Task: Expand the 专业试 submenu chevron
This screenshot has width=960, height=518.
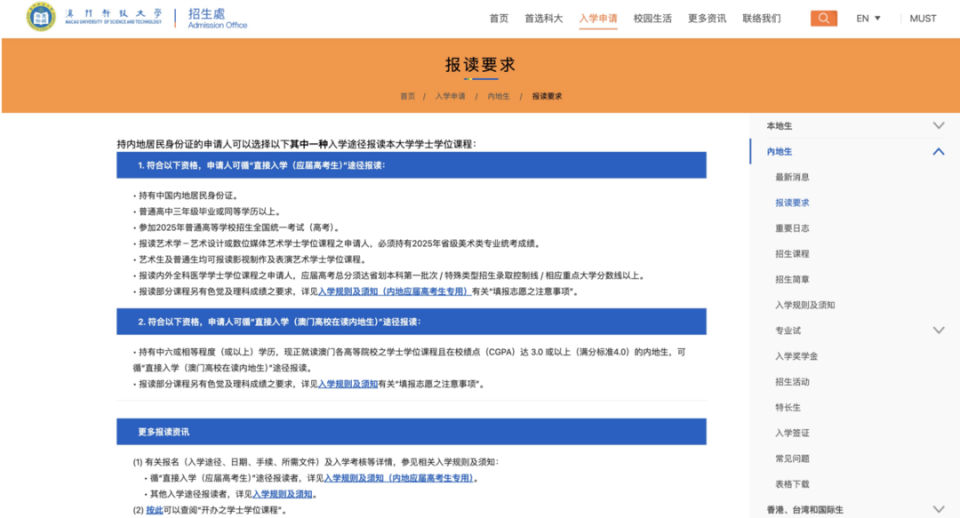Action: pos(937,330)
